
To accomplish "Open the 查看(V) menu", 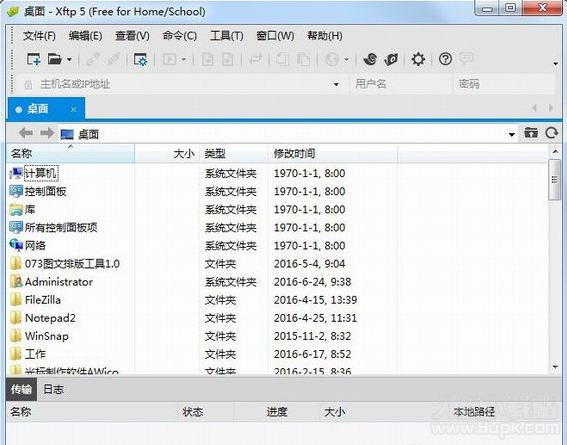I will coord(132,36).
